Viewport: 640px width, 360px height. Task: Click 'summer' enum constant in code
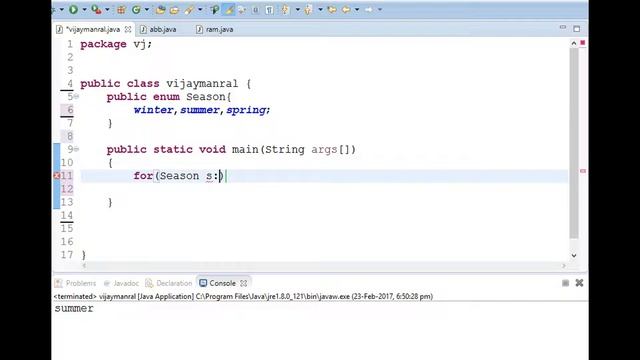[x=200, y=110]
